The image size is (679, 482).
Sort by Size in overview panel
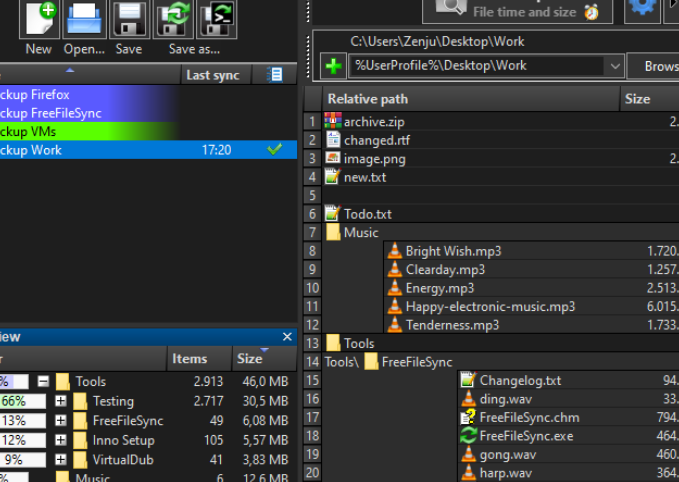click(x=264, y=359)
